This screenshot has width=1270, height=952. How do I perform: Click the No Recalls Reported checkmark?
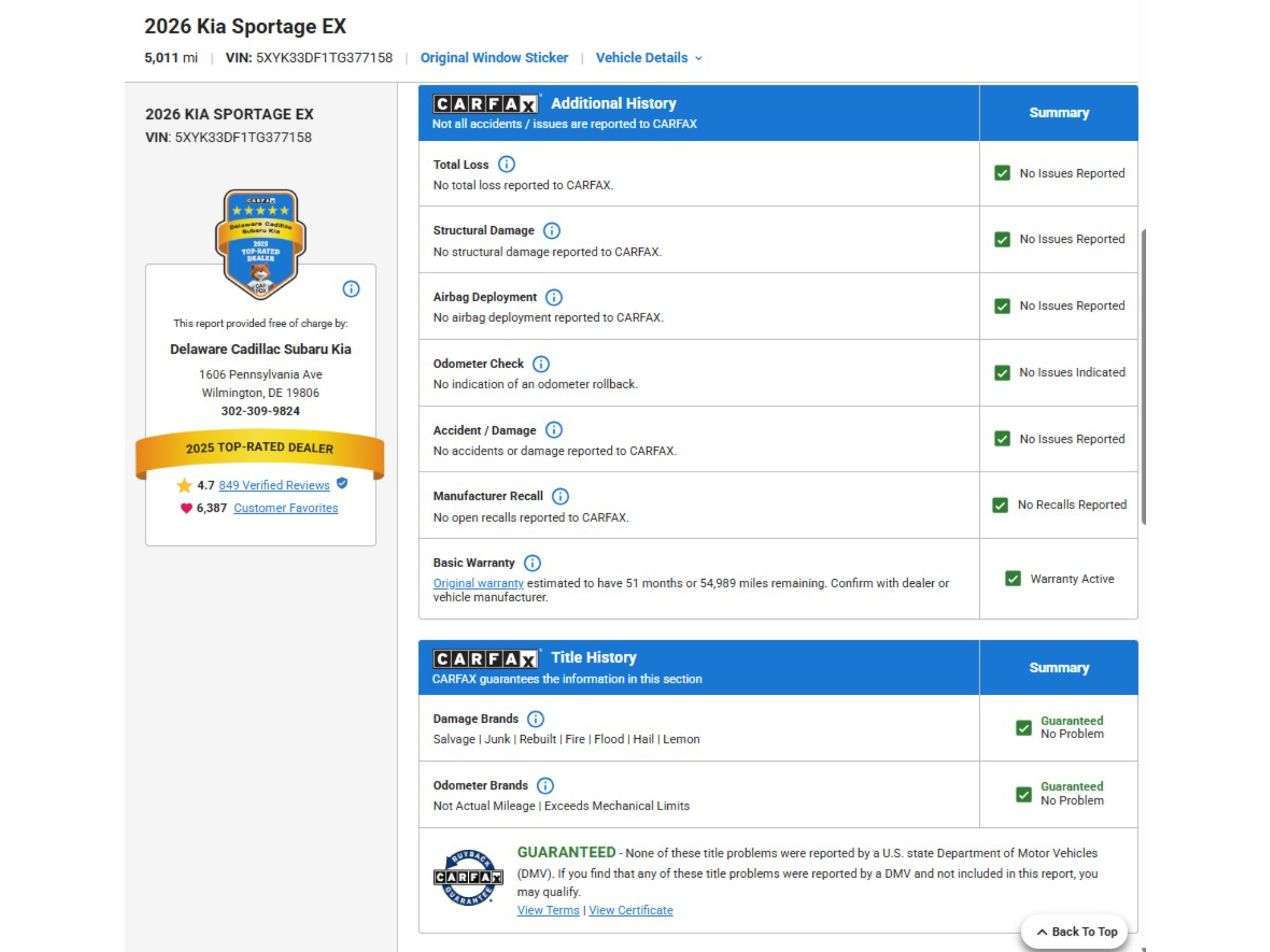1000,505
